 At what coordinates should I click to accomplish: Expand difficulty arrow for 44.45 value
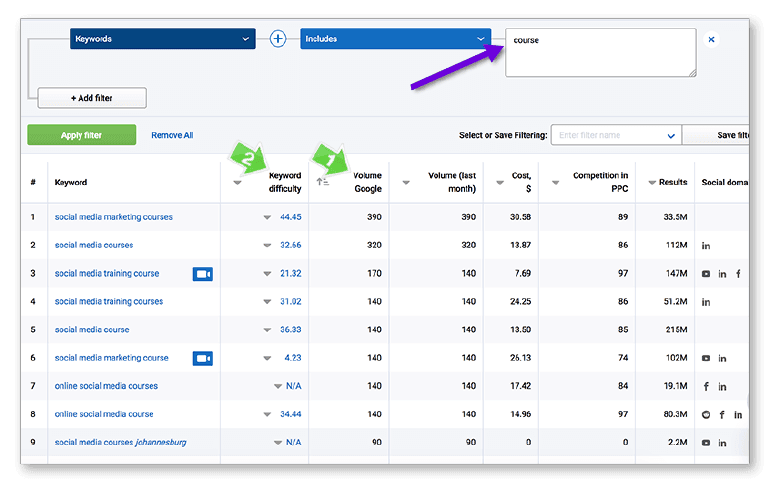pyautogui.click(x=267, y=217)
